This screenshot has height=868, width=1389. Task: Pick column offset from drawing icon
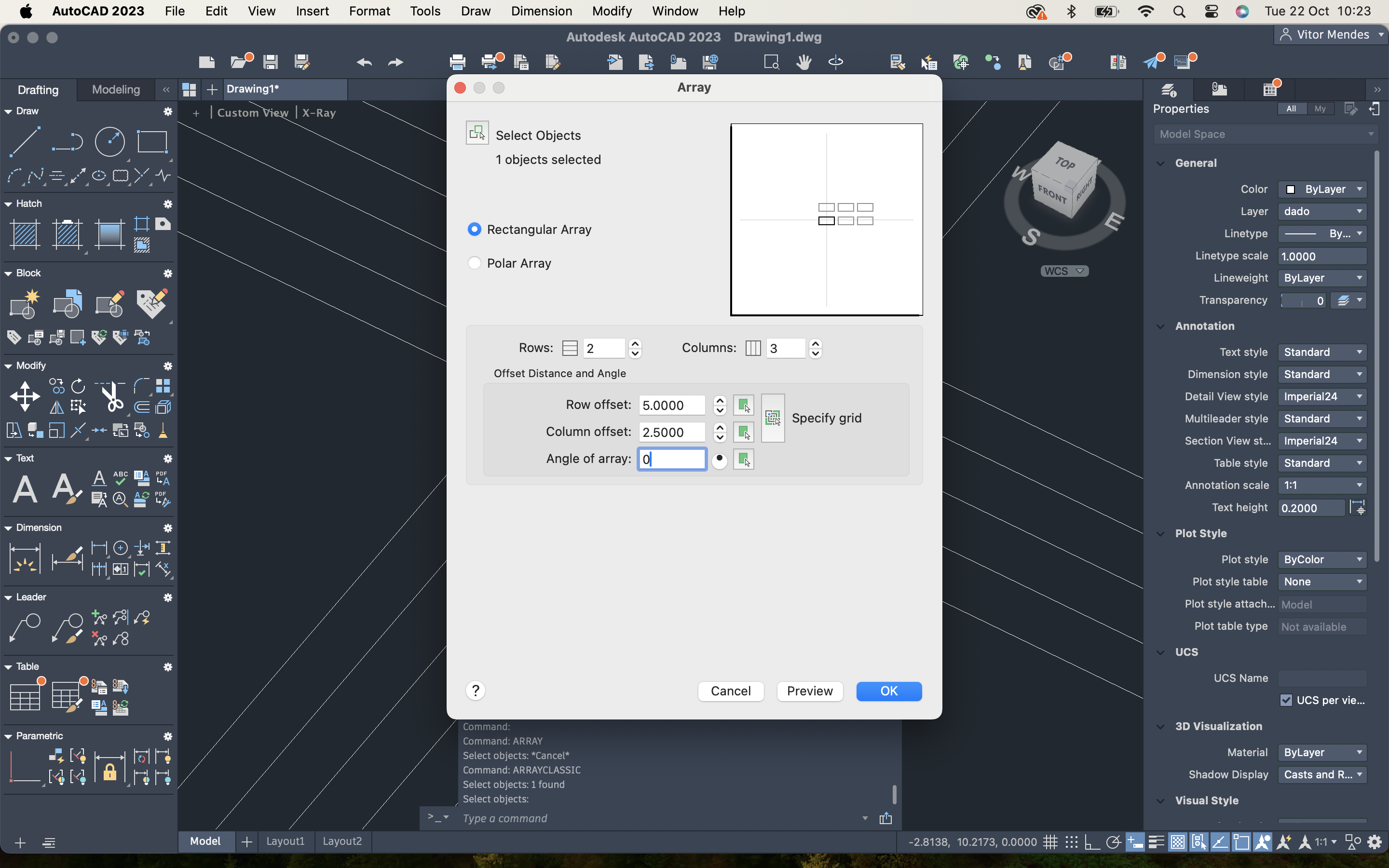[x=743, y=432]
